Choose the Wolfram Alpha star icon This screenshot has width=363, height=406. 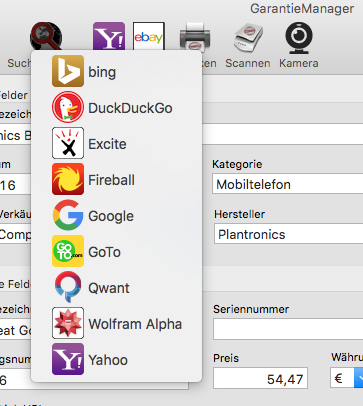[x=68, y=323]
